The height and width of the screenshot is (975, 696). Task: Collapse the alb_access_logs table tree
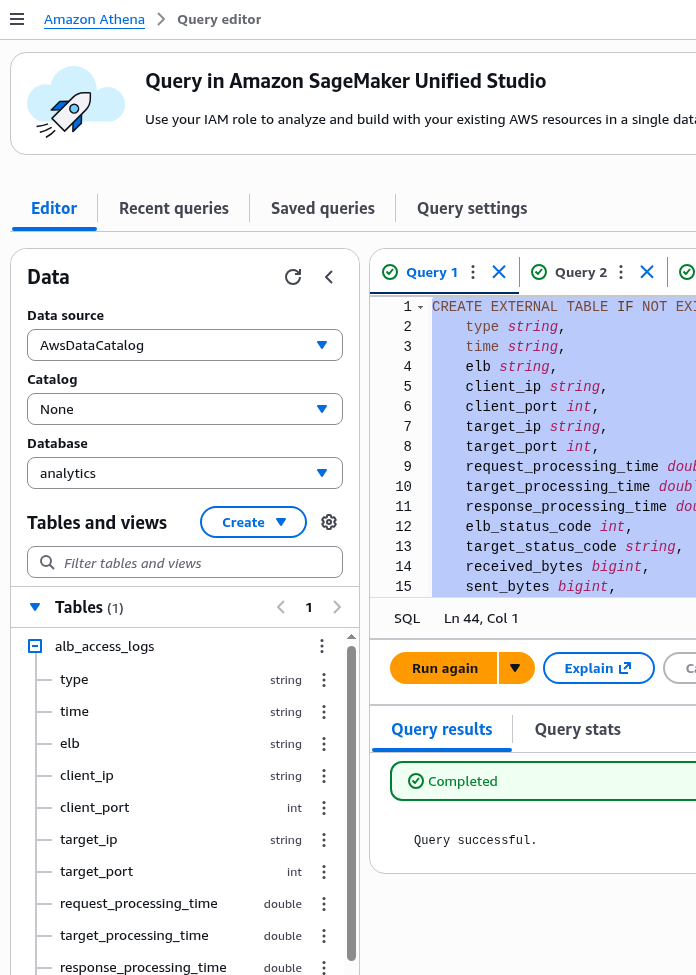tap(35, 647)
